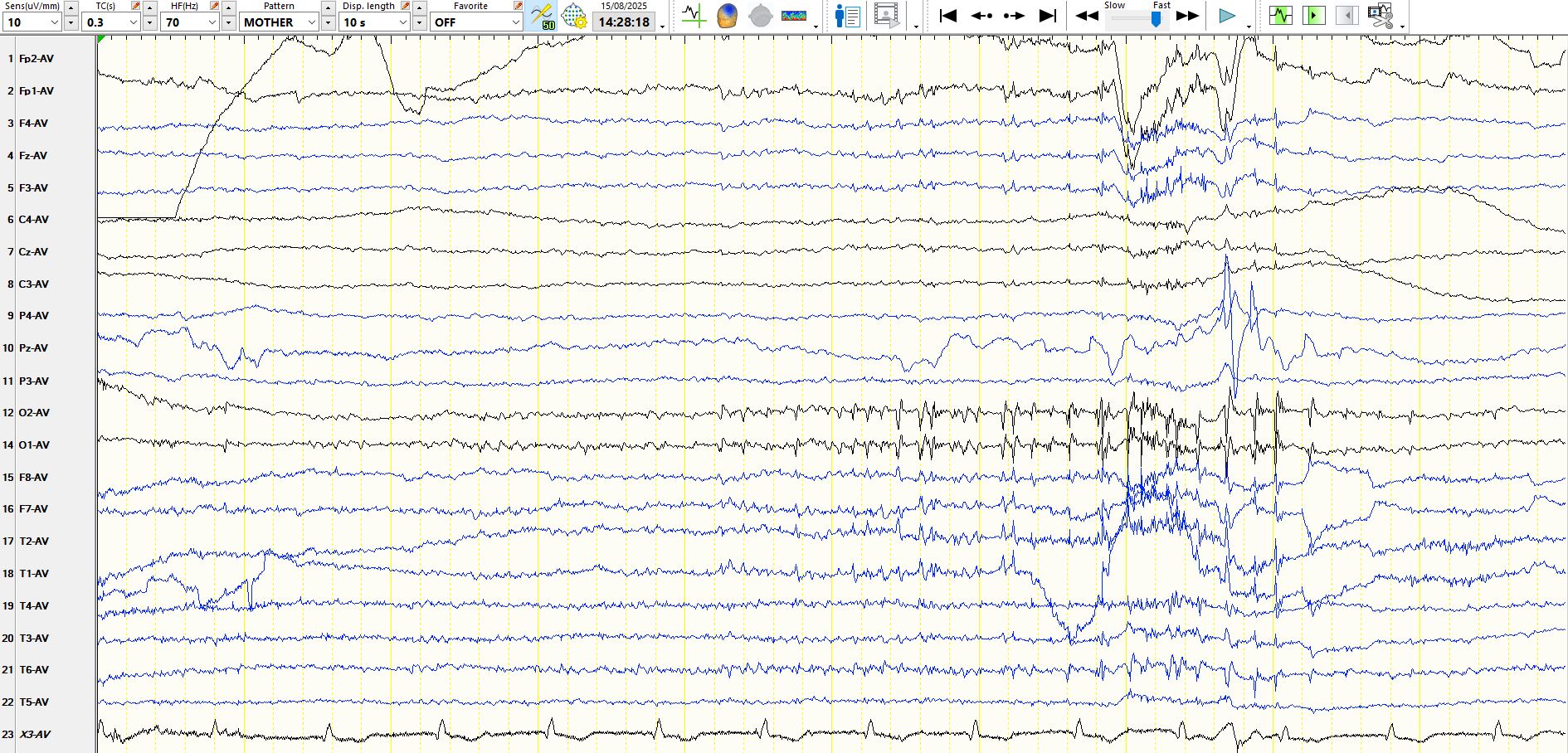Screen dimensions: 1568x753
Task: Decrease sensitivity with the Sens down arrow
Action: pyautogui.click(x=71, y=23)
